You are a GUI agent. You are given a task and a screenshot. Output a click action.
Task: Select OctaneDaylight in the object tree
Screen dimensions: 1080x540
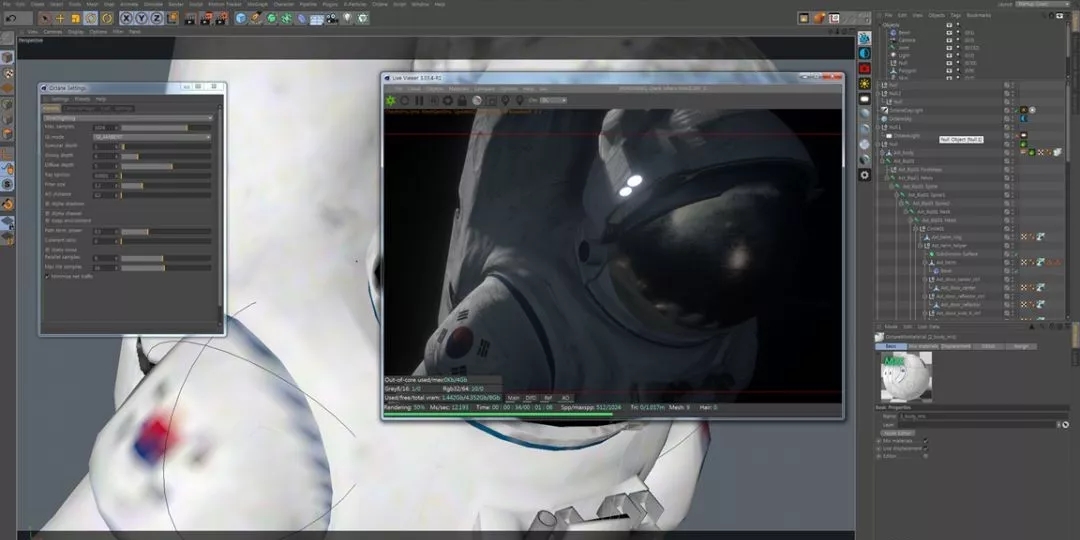(x=905, y=110)
